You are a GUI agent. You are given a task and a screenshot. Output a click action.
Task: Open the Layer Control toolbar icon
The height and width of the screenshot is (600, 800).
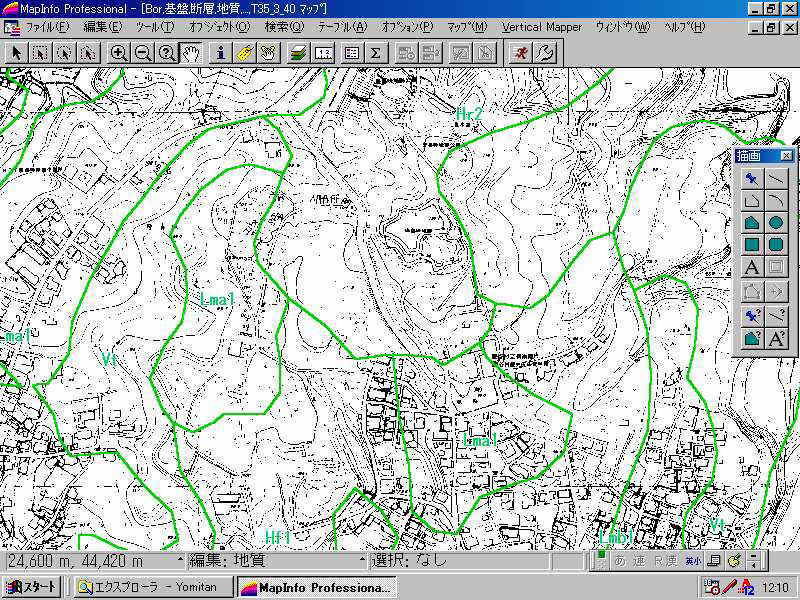[298, 53]
